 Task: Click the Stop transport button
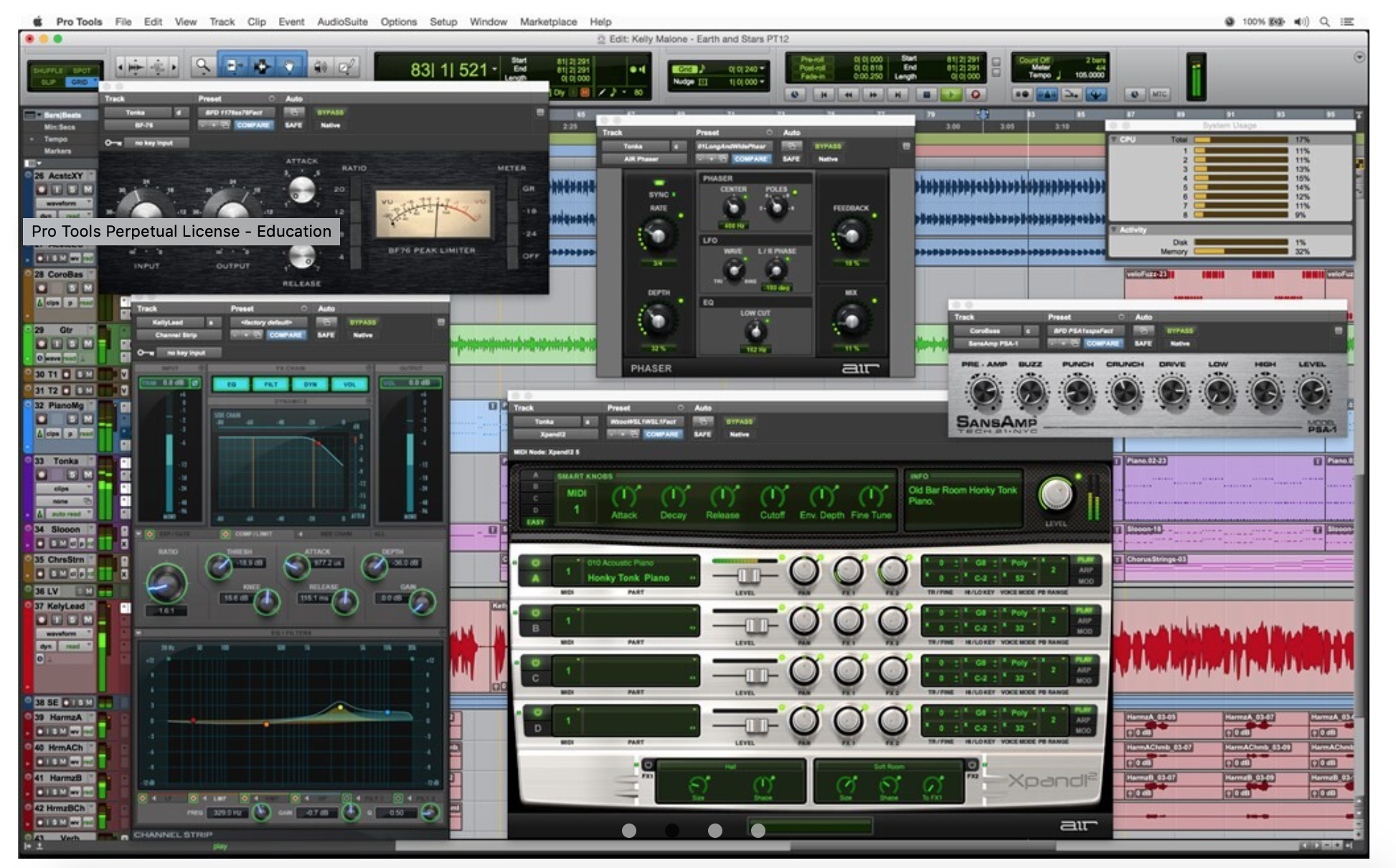tap(926, 94)
